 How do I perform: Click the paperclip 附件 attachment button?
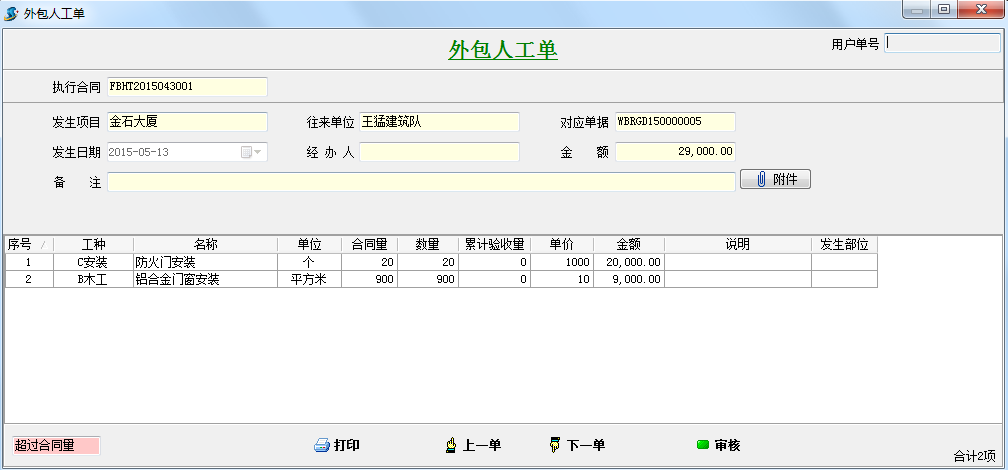tap(775, 180)
